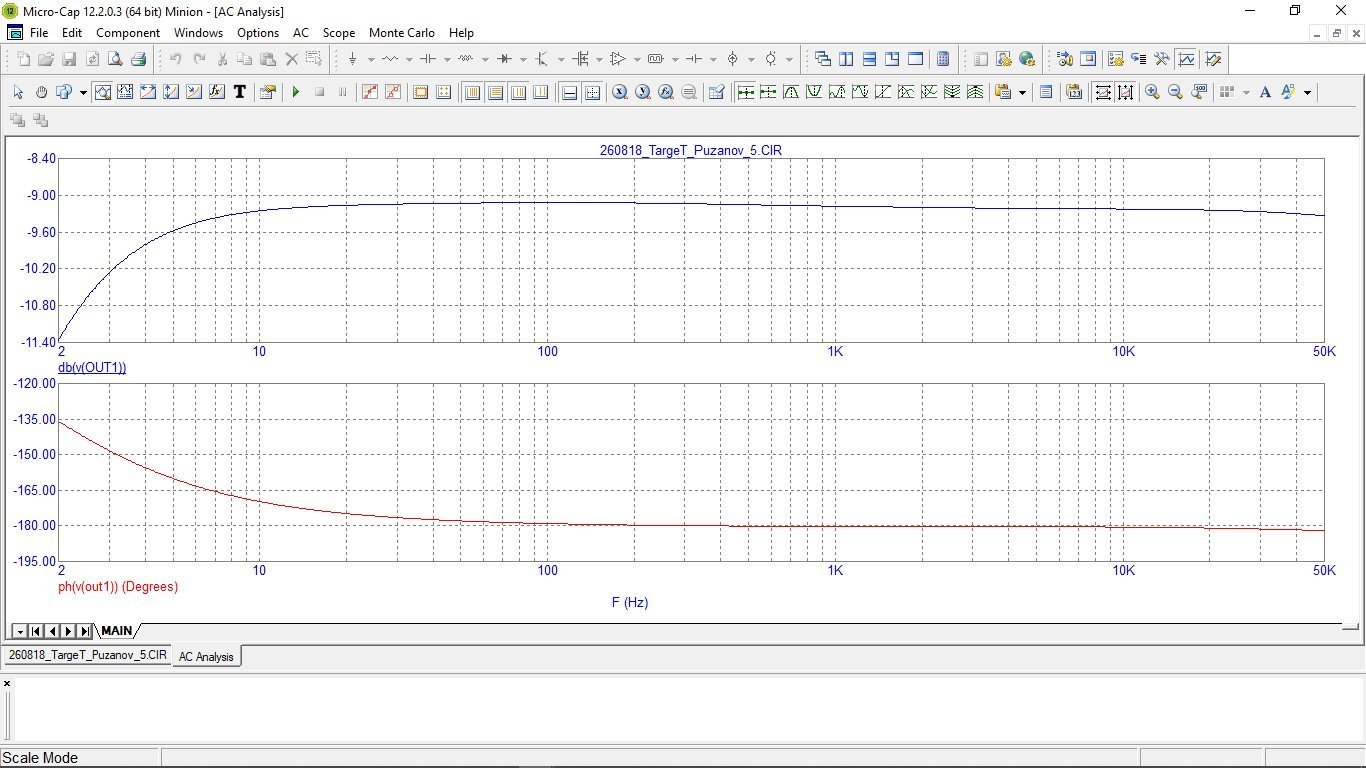The image size is (1366, 768).
Task: Expand the Opamp component dropdown arrow
Action: 637,59
